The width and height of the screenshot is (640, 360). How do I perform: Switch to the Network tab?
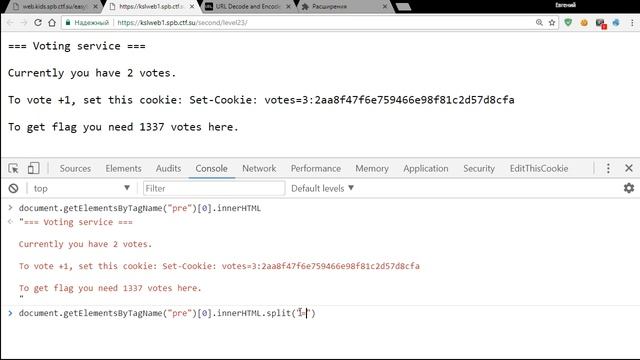(259, 168)
